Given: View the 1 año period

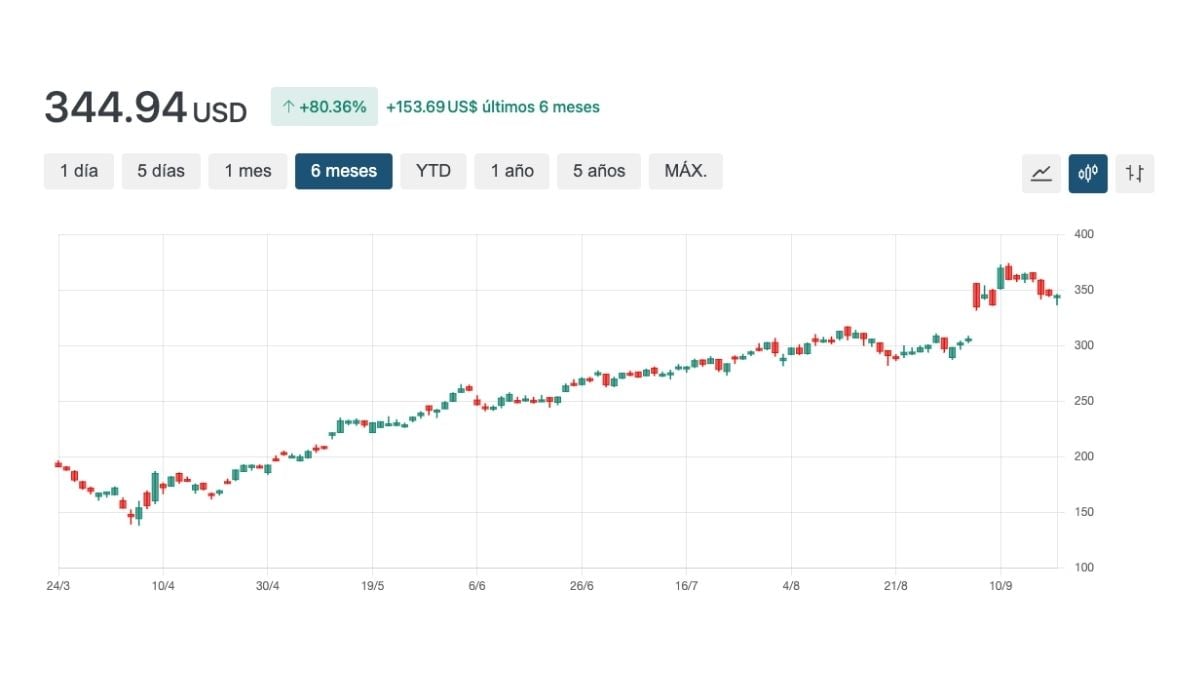Looking at the screenshot, I should tap(512, 171).
